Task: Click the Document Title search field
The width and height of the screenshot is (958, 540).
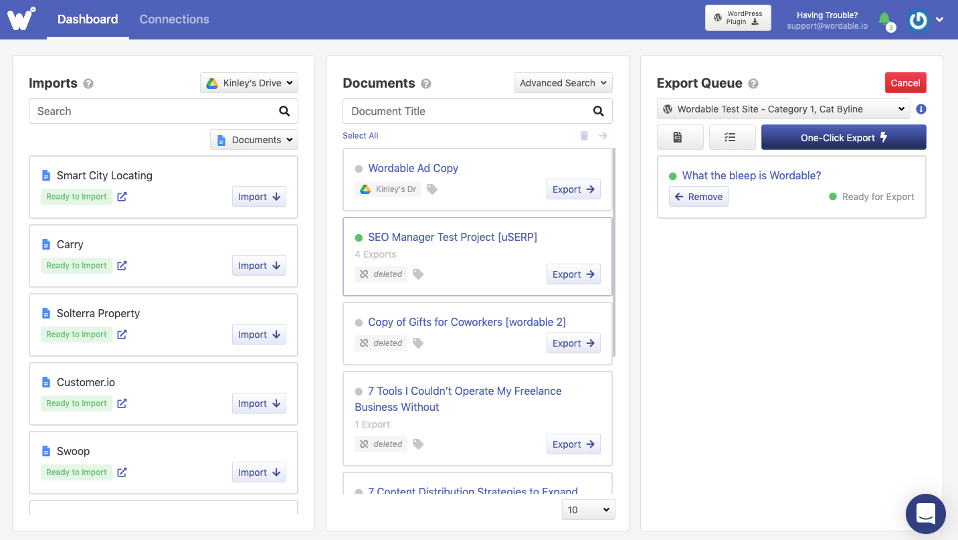Action: point(467,111)
